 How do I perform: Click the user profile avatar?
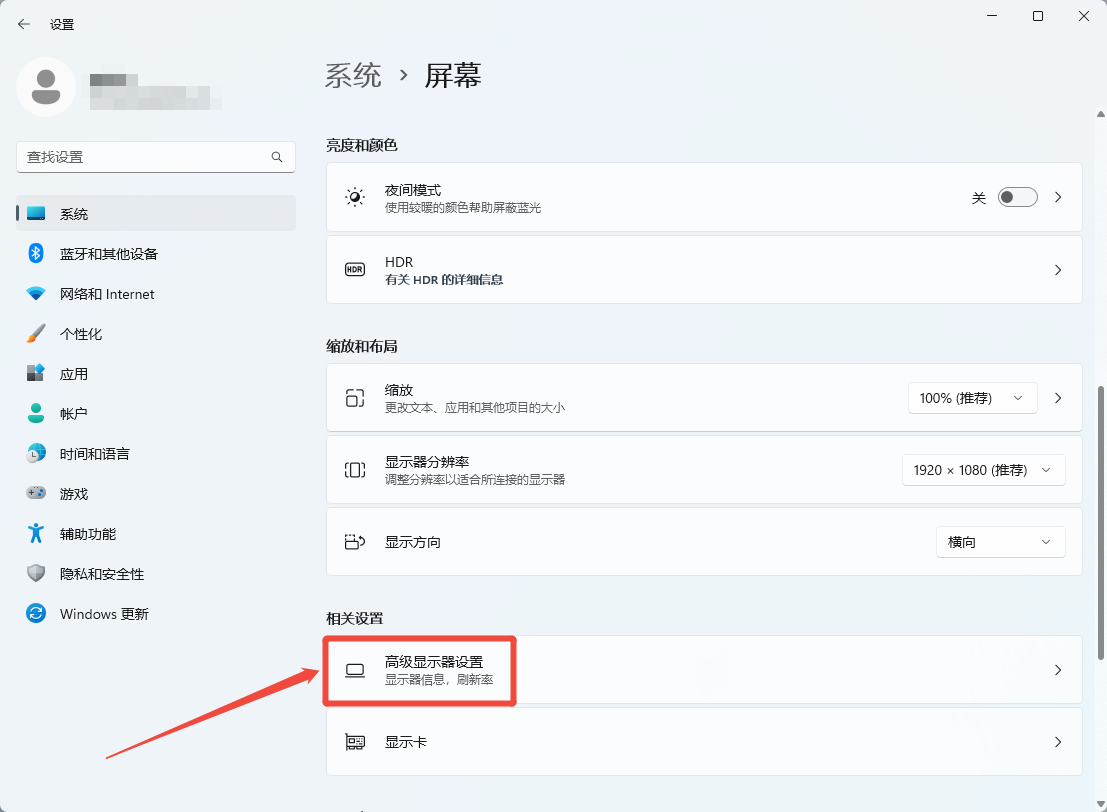pyautogui.click(x=46, y=87)
